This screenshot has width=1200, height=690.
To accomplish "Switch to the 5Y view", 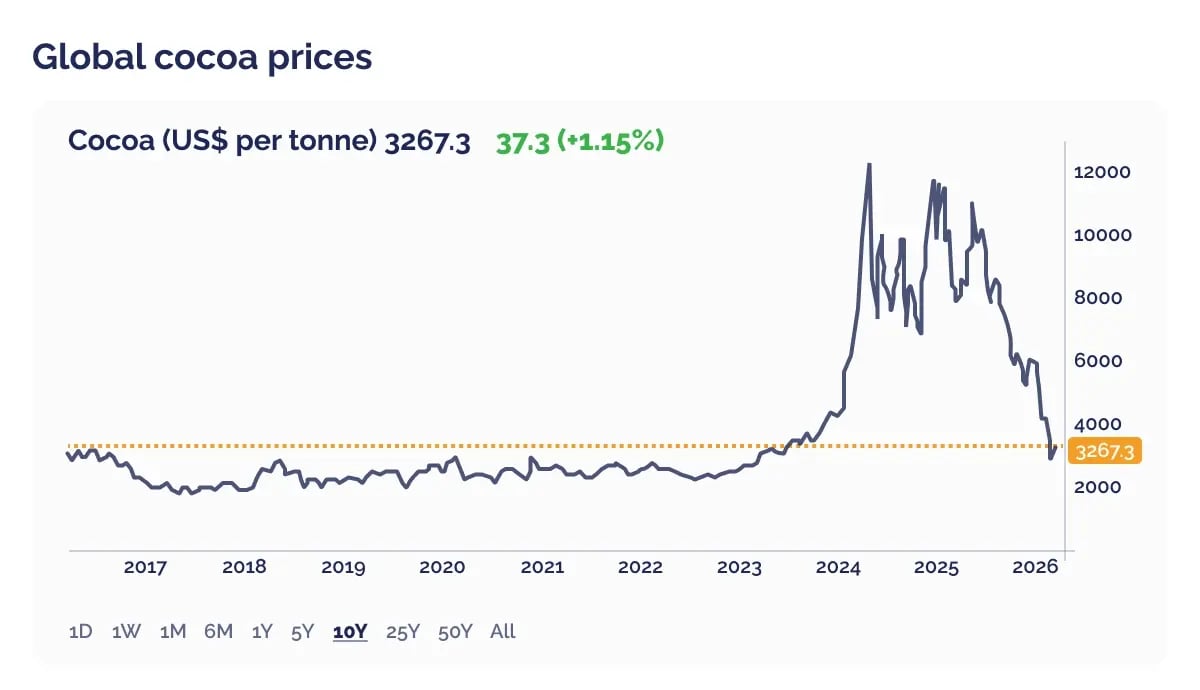I will pyautogui.click(x=302, y=631).
